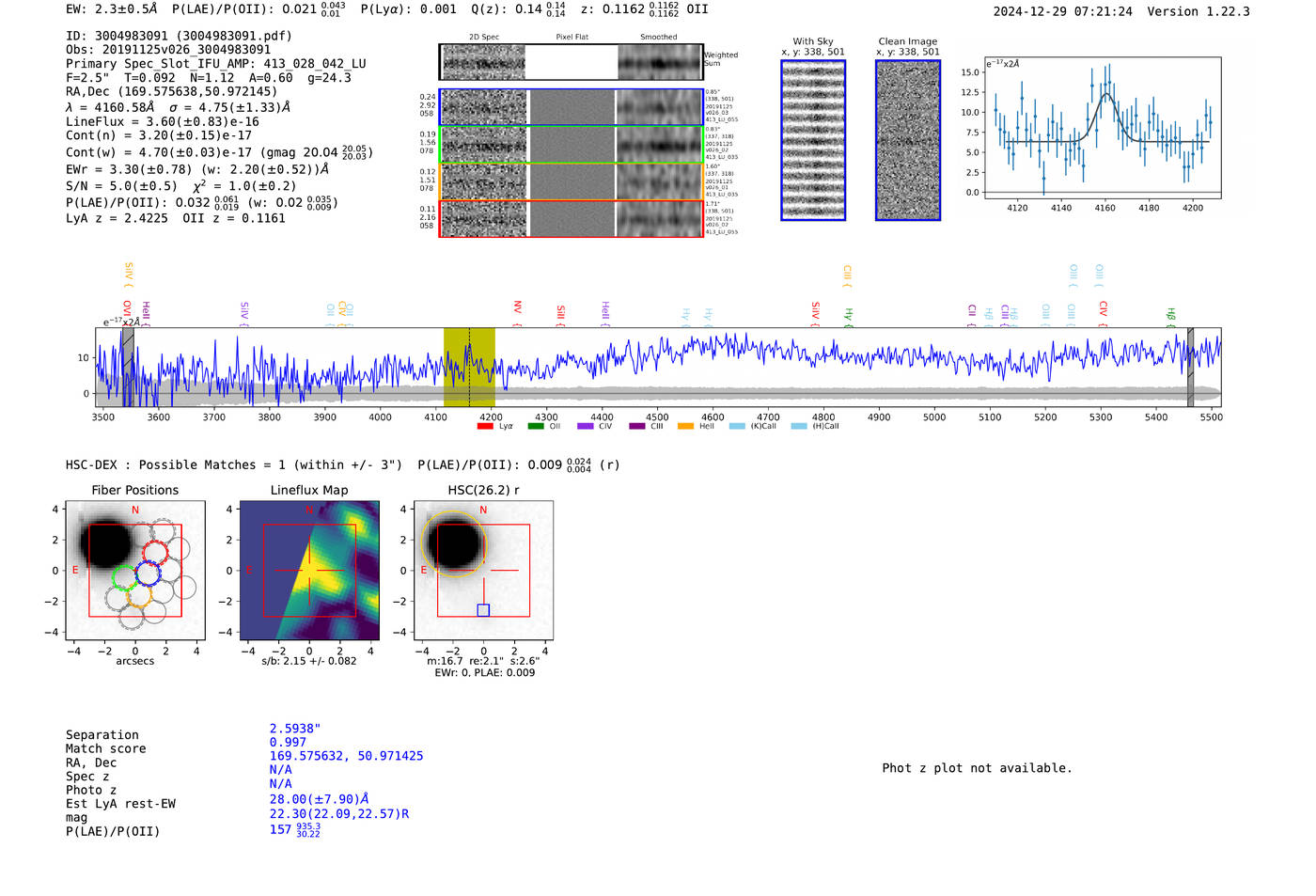Click the red Lyα legend swatch
1316x896 pixels.
tap(485, 426)
